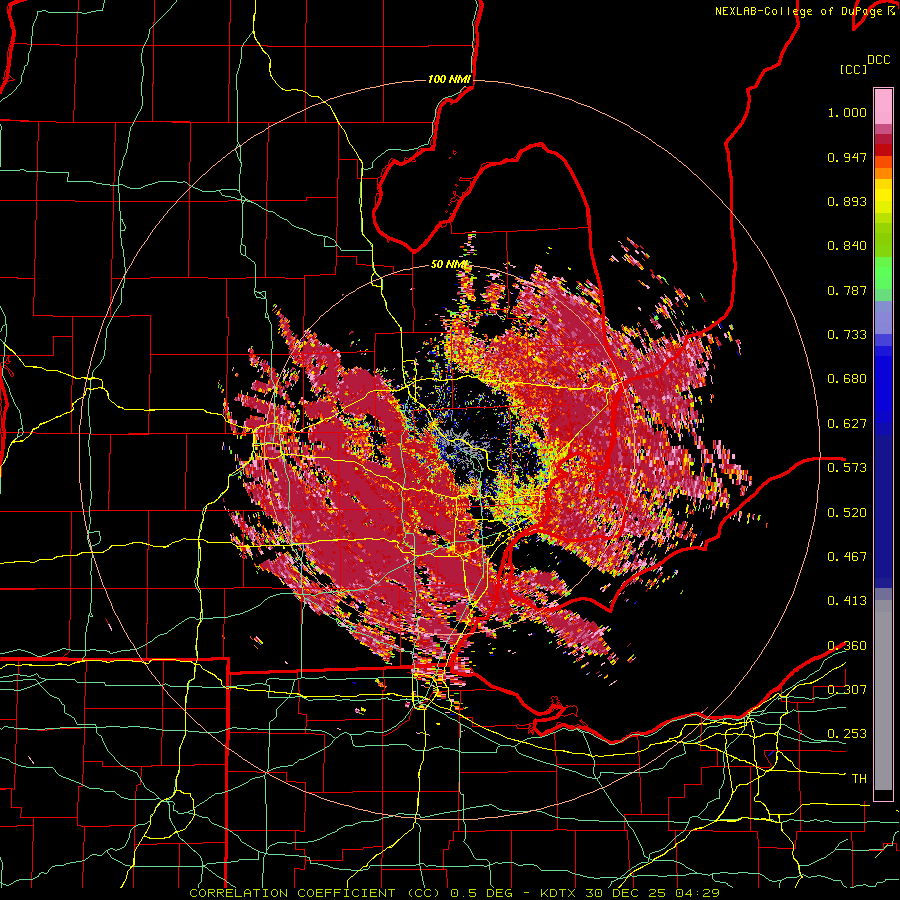Click the 0.360 scale value
The width and height of the screenshot is (900, 900).
pyautogui.click(x=847, y=646)
